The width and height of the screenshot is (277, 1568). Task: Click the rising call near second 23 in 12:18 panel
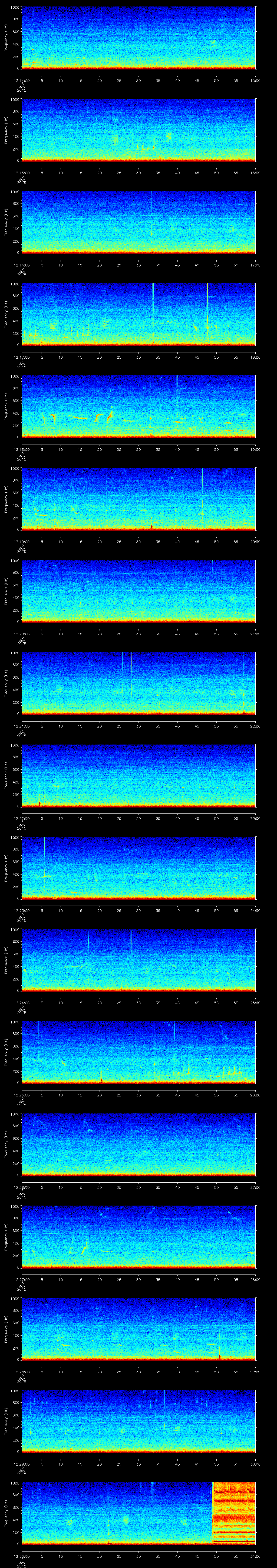[110, 417]
